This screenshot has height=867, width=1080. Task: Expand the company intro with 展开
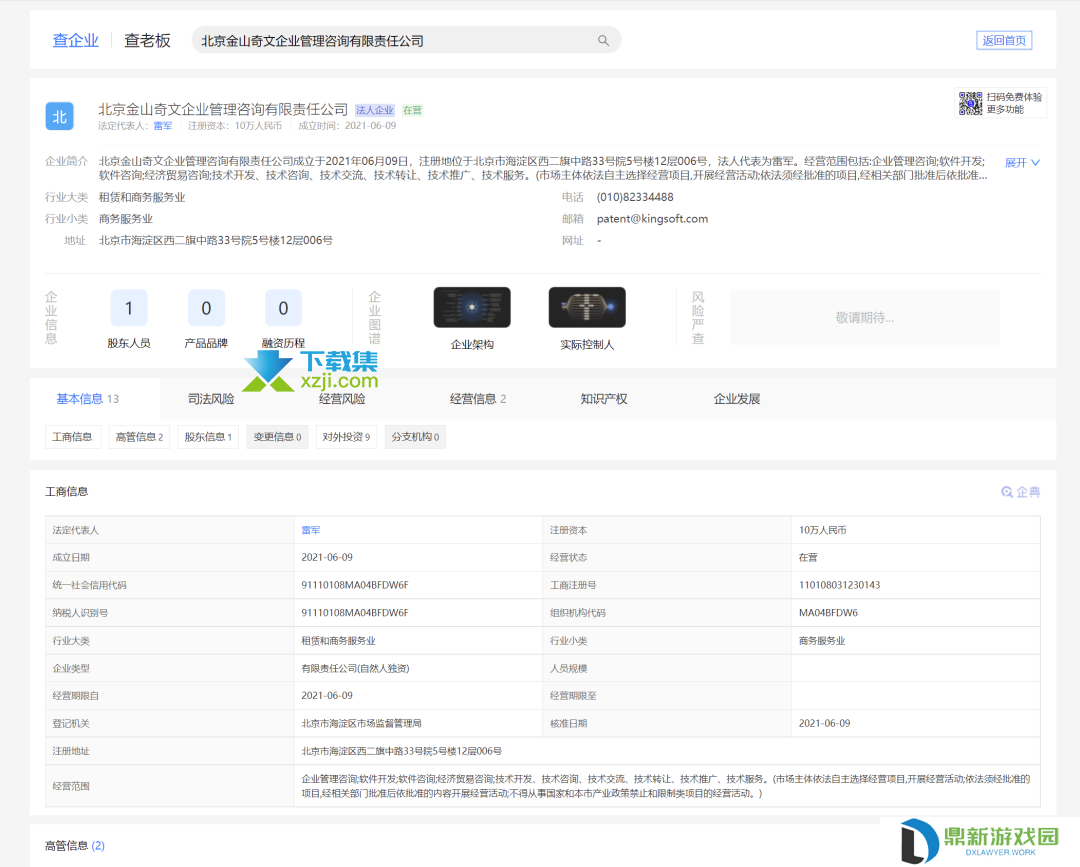click(1022, 163)
